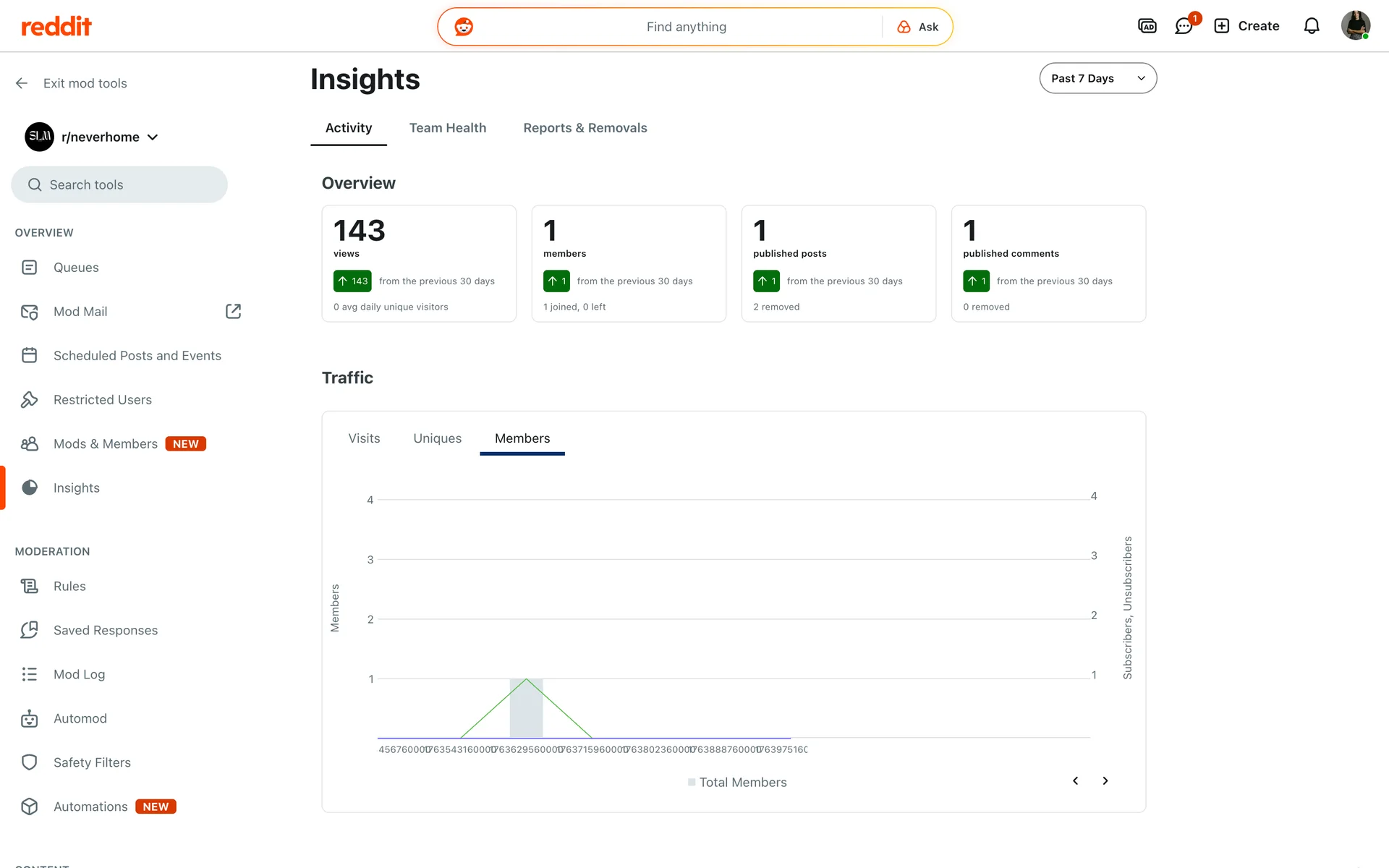
Task: Click the advertise AD icon
Action: pyautogui.click(x=1147, y=27)
